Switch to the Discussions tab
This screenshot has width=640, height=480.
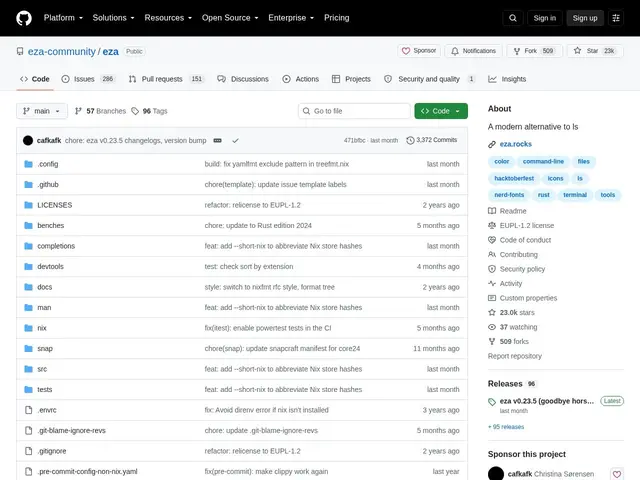(x=243, y=79)
